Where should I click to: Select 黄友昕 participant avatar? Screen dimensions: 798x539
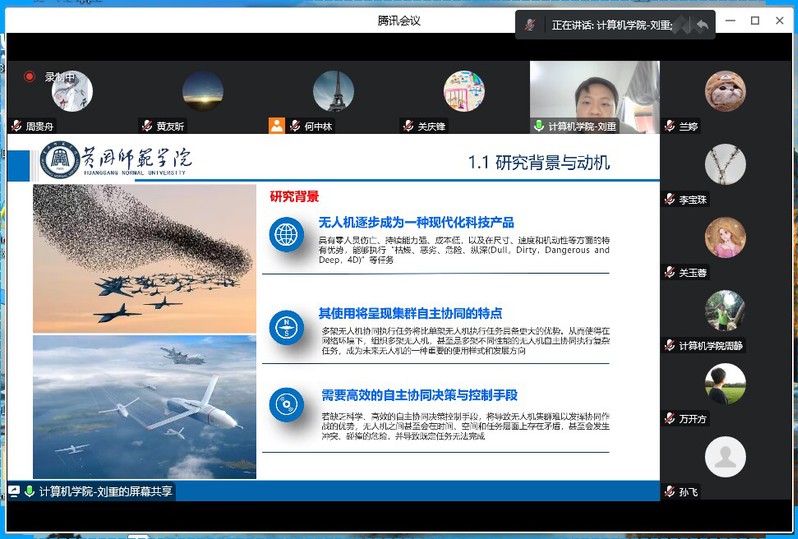pos(203,91)
